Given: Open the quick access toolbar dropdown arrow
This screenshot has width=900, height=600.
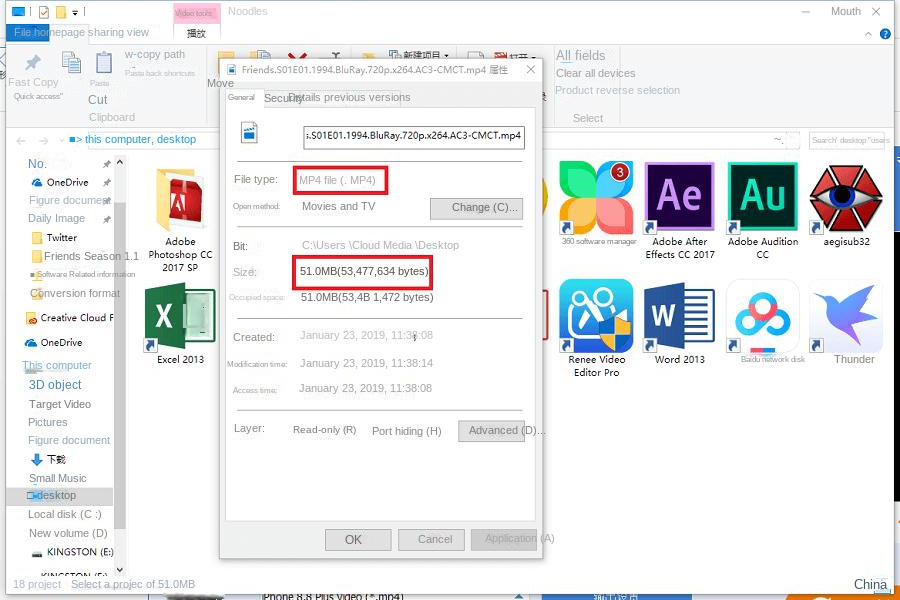Looking at the screenshot, I should [x=75, y=12].
